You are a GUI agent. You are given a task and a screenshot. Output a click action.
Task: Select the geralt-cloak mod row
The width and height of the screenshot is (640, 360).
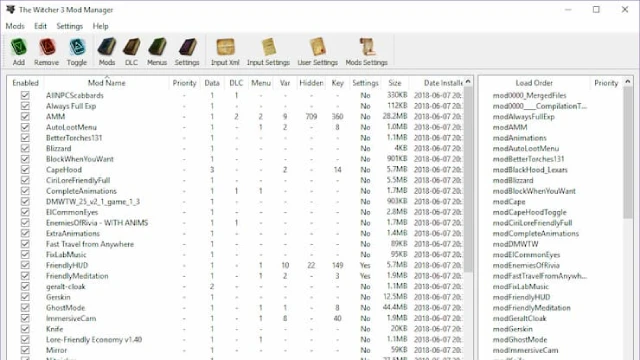[235, 286]
